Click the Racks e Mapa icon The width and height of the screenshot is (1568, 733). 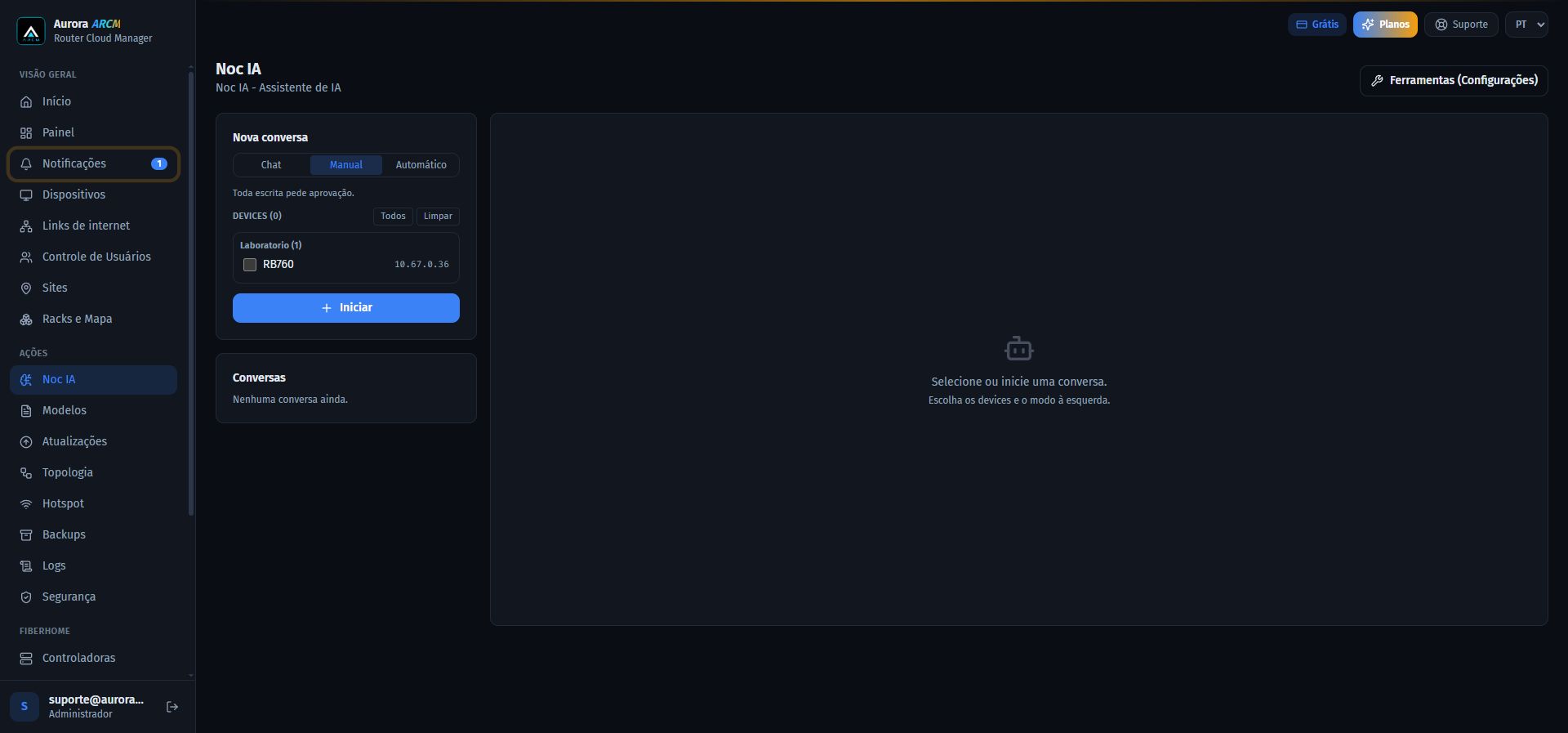tap(26, 320)
